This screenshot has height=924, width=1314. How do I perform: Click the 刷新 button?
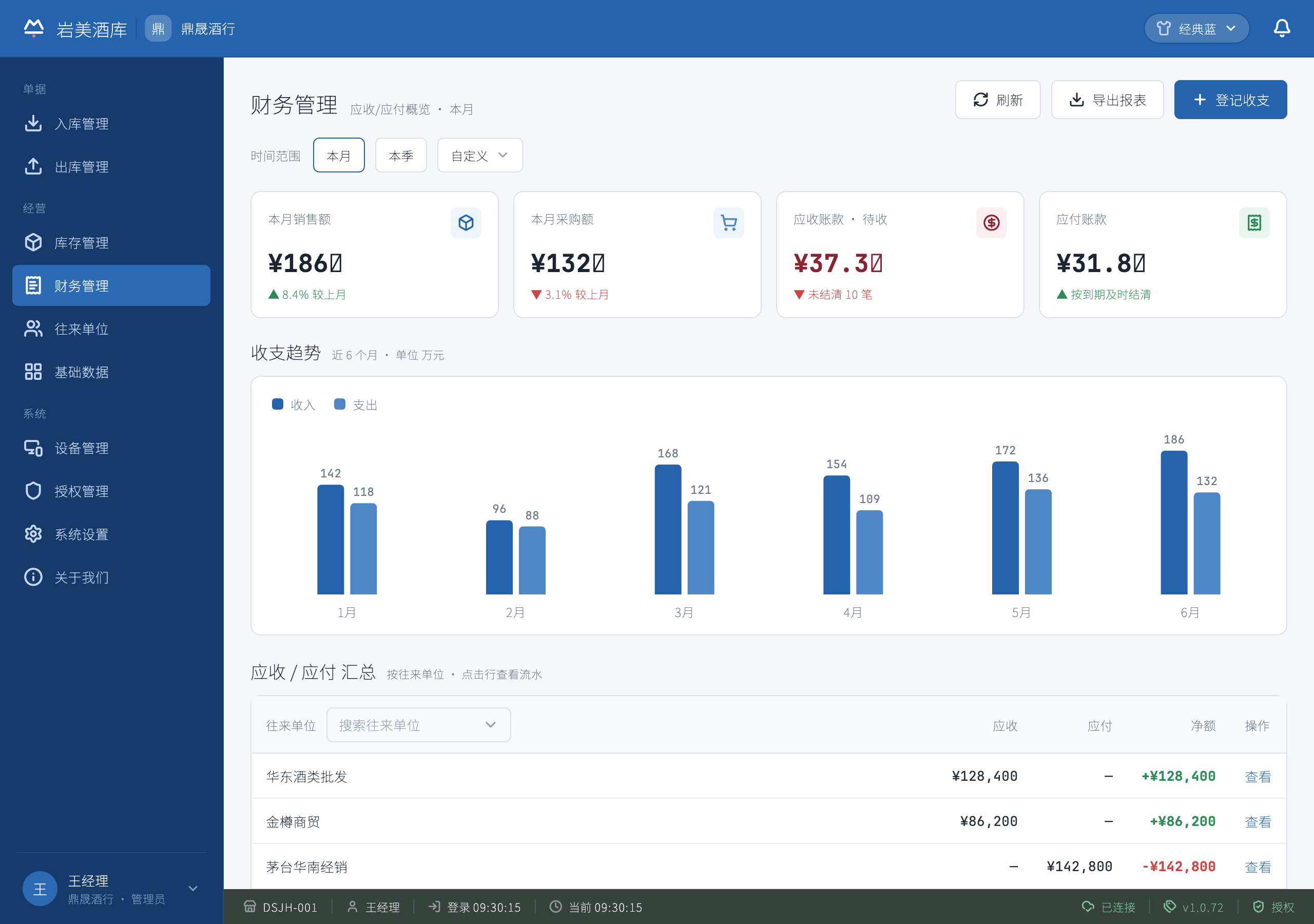pyautogui.click(x=997, y=100)
